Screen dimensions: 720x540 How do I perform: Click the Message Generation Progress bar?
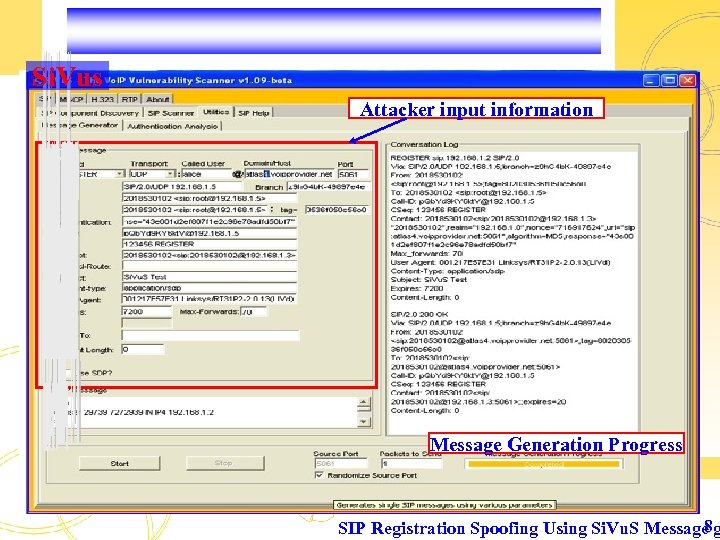pos(544,464)
